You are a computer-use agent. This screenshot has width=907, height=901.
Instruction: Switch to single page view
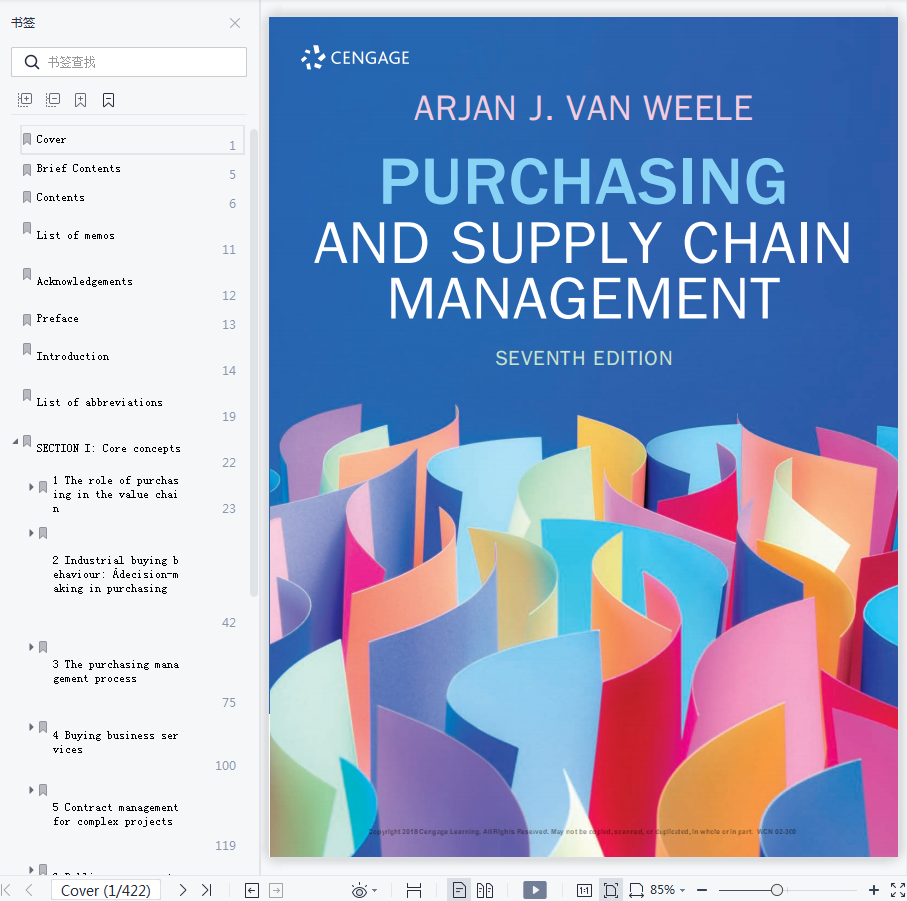tap(459, 890)
